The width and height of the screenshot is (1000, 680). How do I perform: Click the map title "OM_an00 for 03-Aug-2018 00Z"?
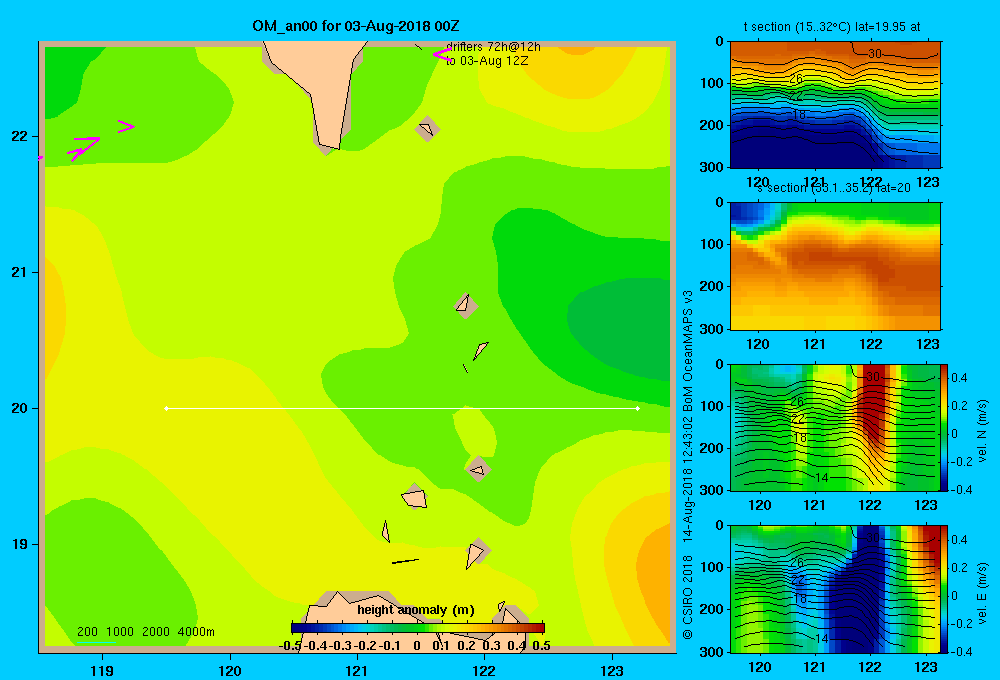[356, 26]
